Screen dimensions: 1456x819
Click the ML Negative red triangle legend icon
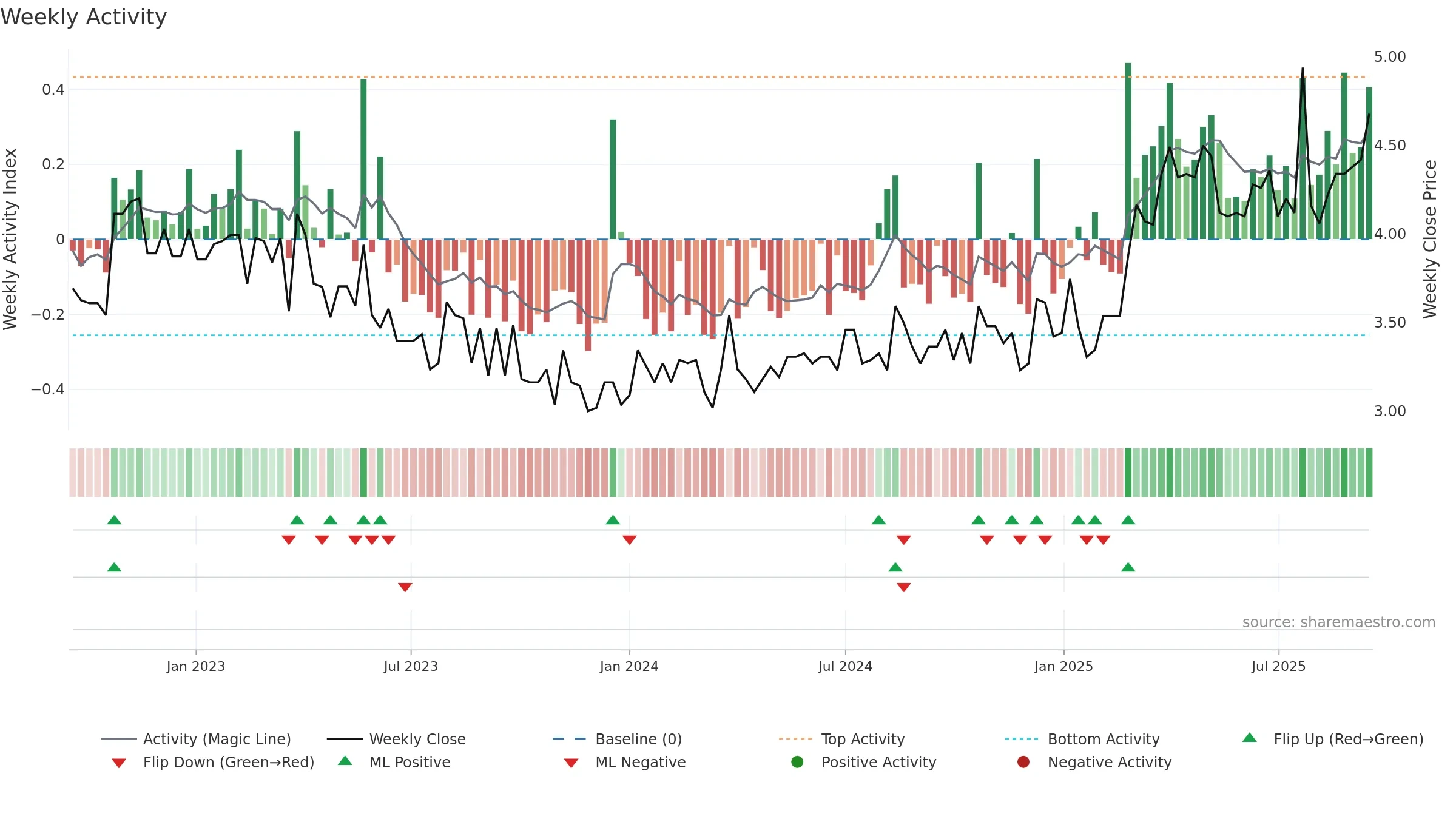point(571,763)
